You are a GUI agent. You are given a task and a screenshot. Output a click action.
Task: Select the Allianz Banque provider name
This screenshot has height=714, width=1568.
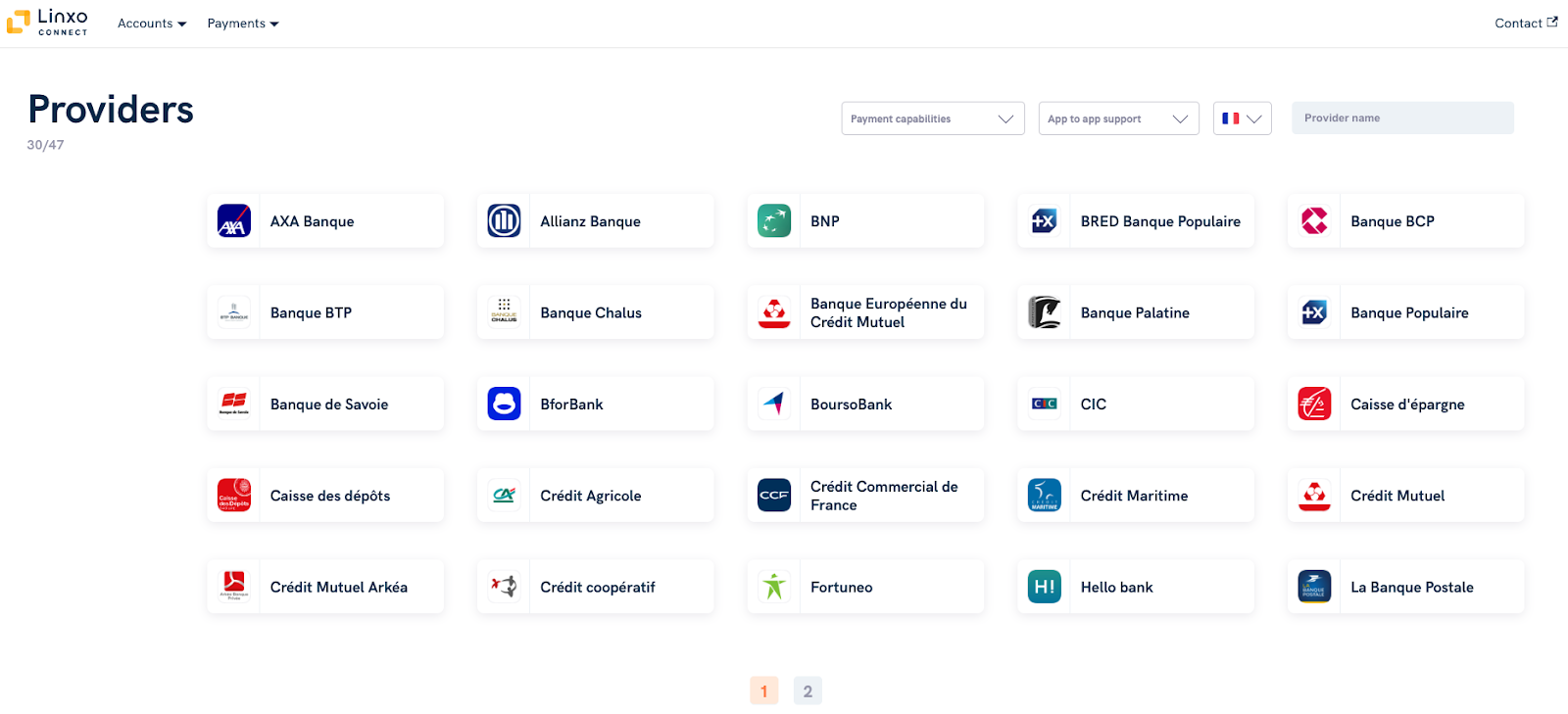click(x=591, y=221)
